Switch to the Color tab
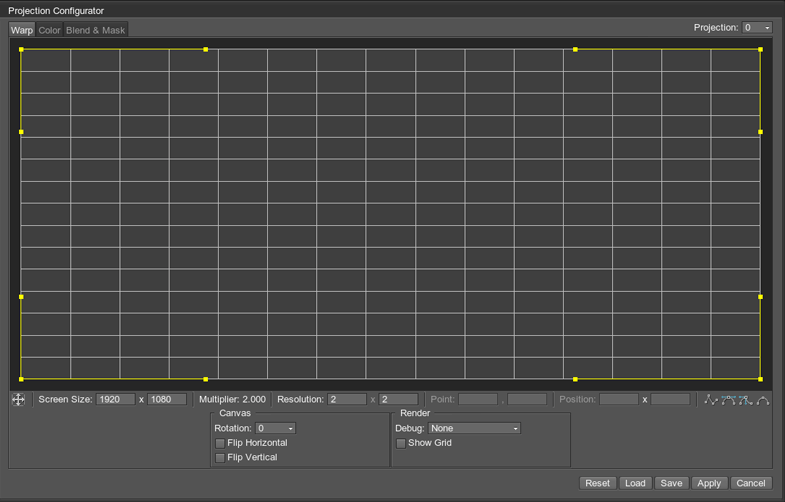 (49, 30)
